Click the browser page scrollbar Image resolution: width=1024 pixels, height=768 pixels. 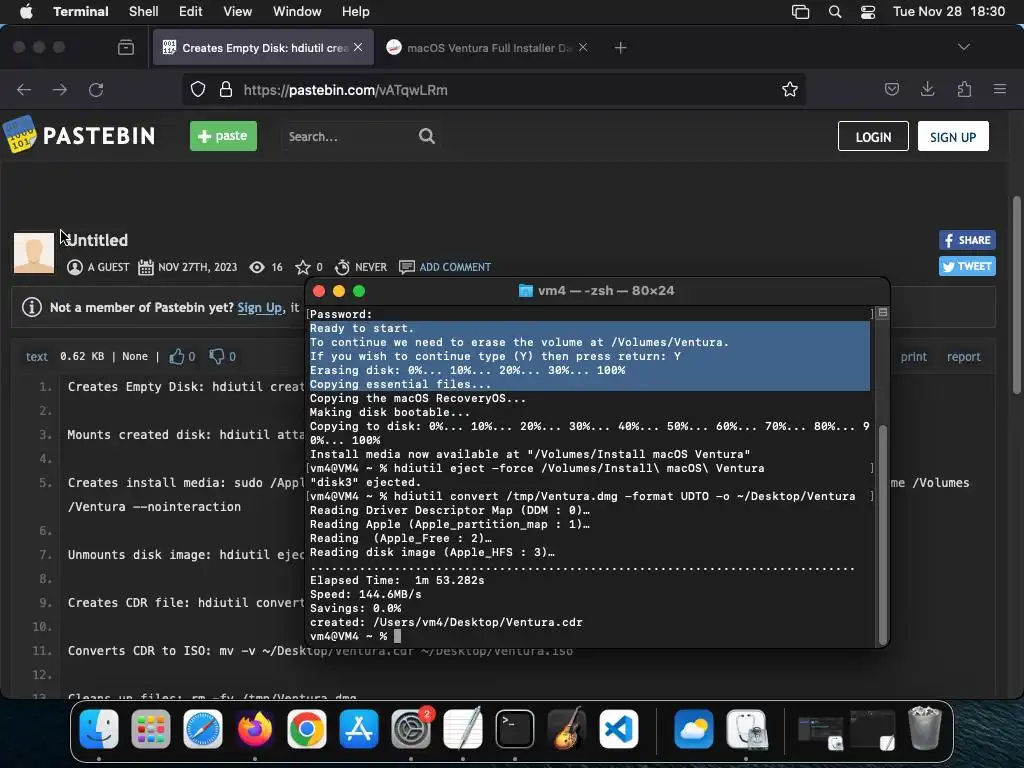pyautogui.click(x=1017, y=295)
